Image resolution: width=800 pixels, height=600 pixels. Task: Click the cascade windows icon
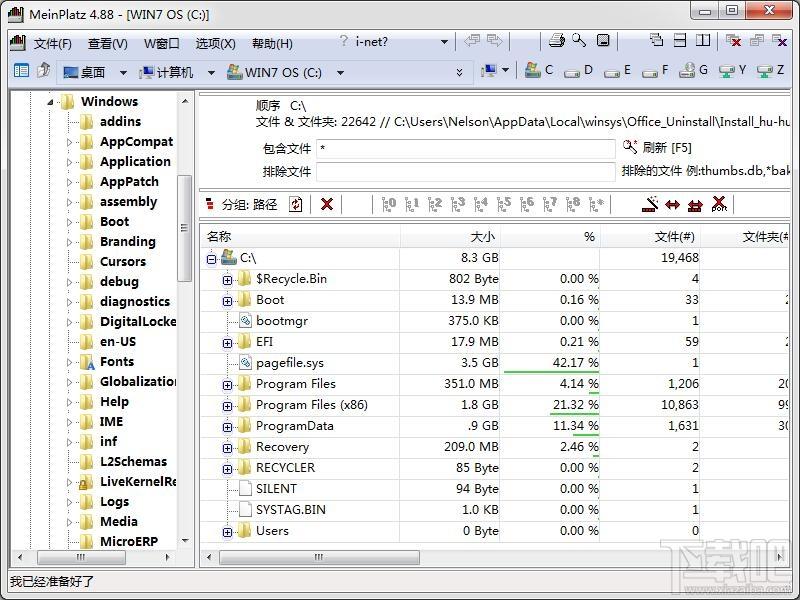tap(657, 40)
